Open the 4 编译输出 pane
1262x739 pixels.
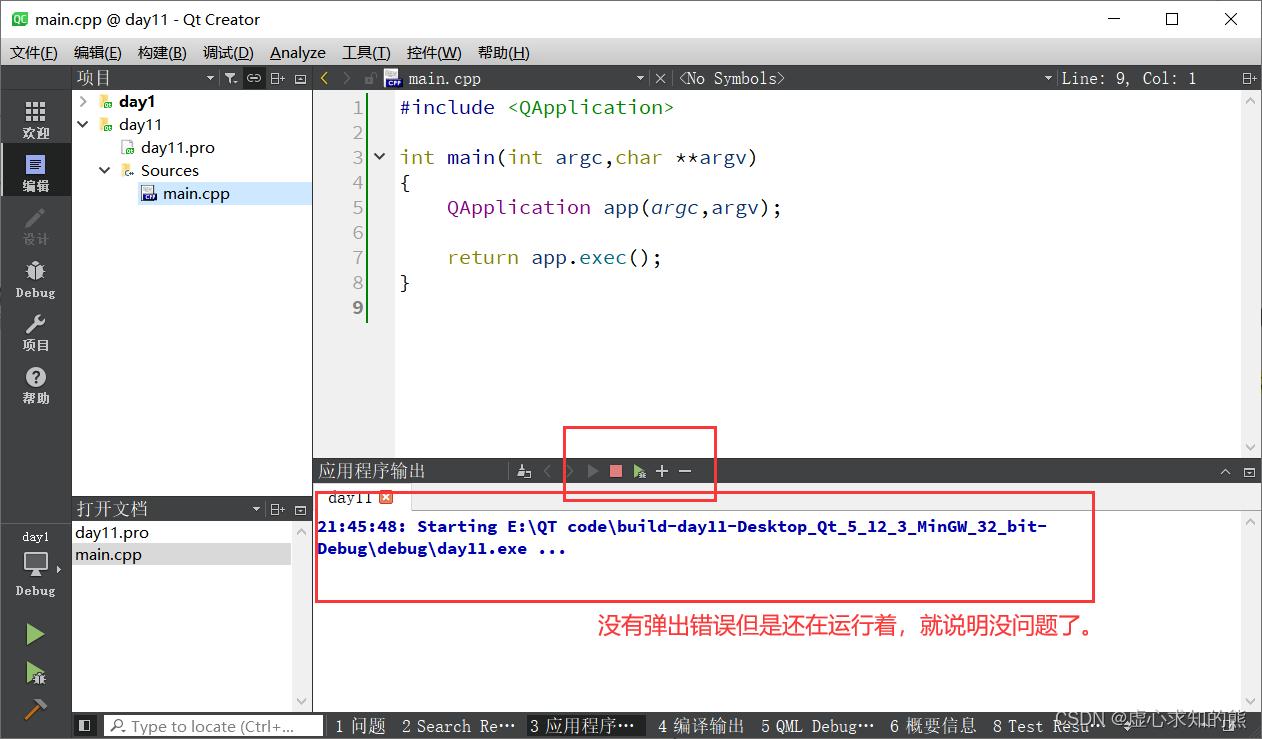[x=700, y=726]
